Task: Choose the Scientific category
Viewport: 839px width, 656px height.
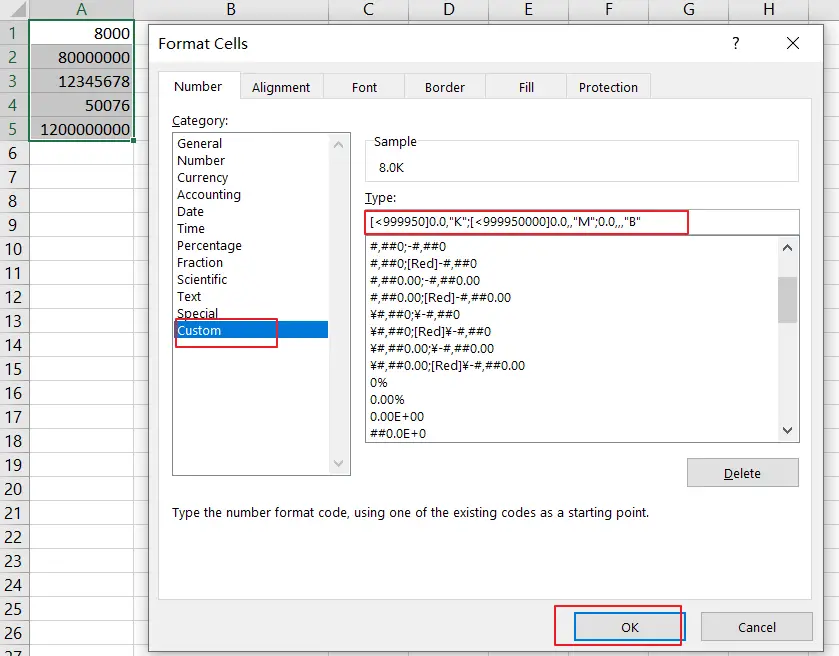Action: pos(205,279)
